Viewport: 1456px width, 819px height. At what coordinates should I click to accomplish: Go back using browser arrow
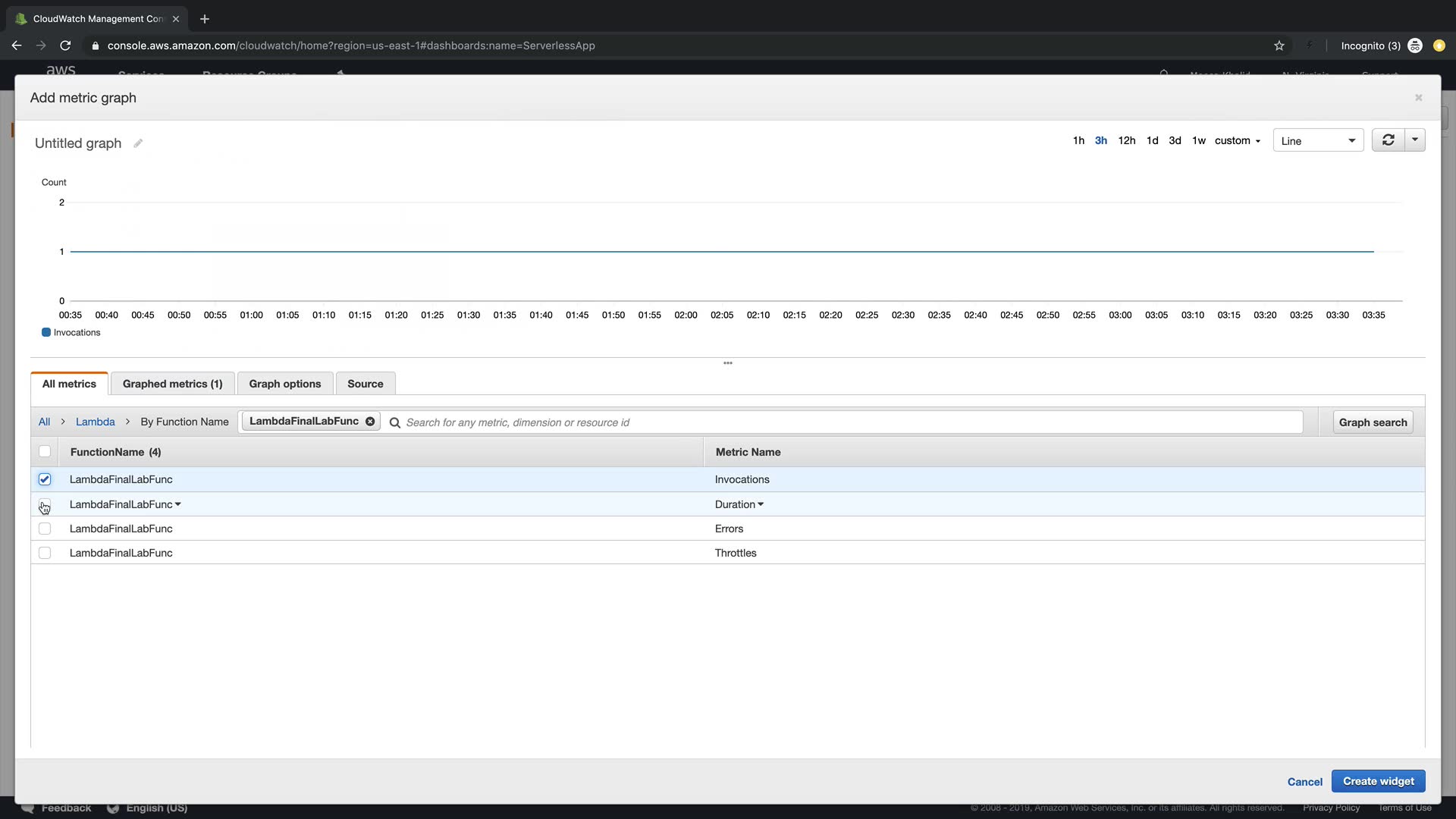[x=17, y=45]
